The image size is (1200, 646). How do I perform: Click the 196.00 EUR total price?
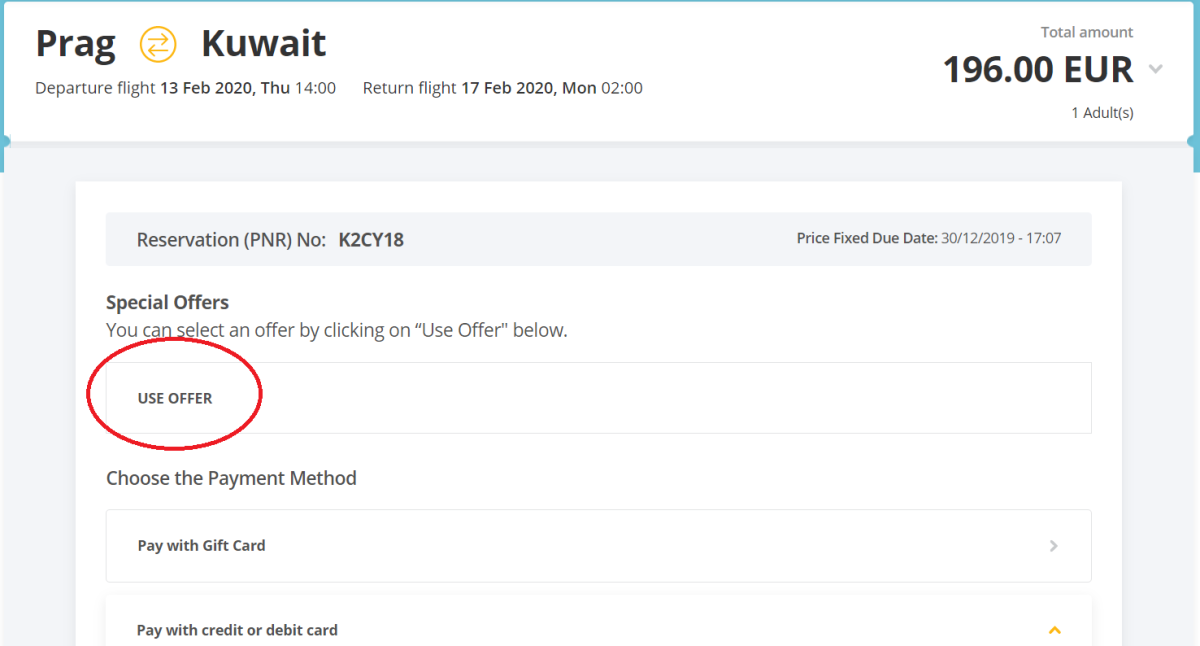(x=1037, y=70)
